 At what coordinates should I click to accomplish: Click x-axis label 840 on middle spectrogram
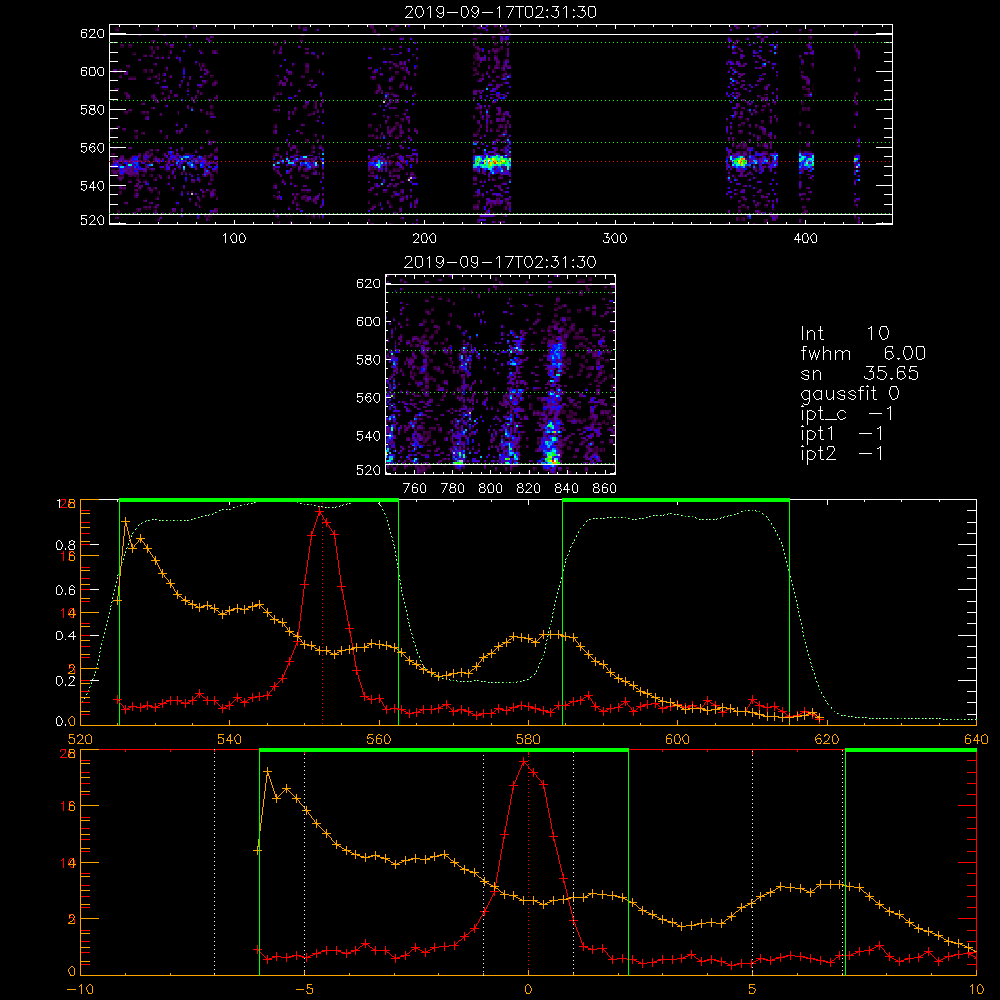[x=566, y=489]
